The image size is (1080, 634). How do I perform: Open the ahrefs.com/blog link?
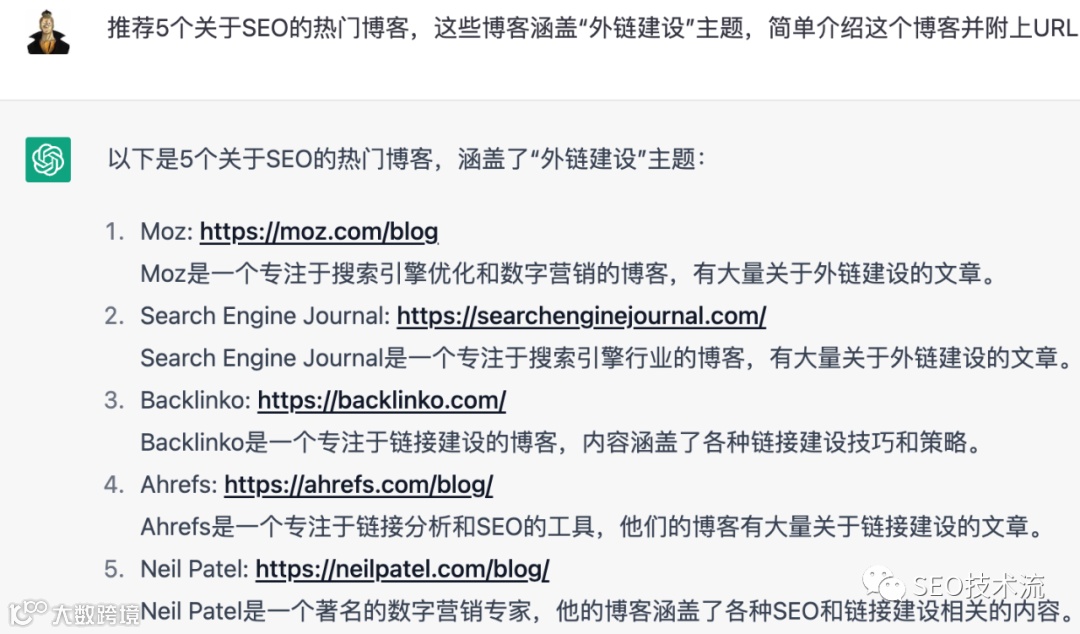(x=358, y=485)
